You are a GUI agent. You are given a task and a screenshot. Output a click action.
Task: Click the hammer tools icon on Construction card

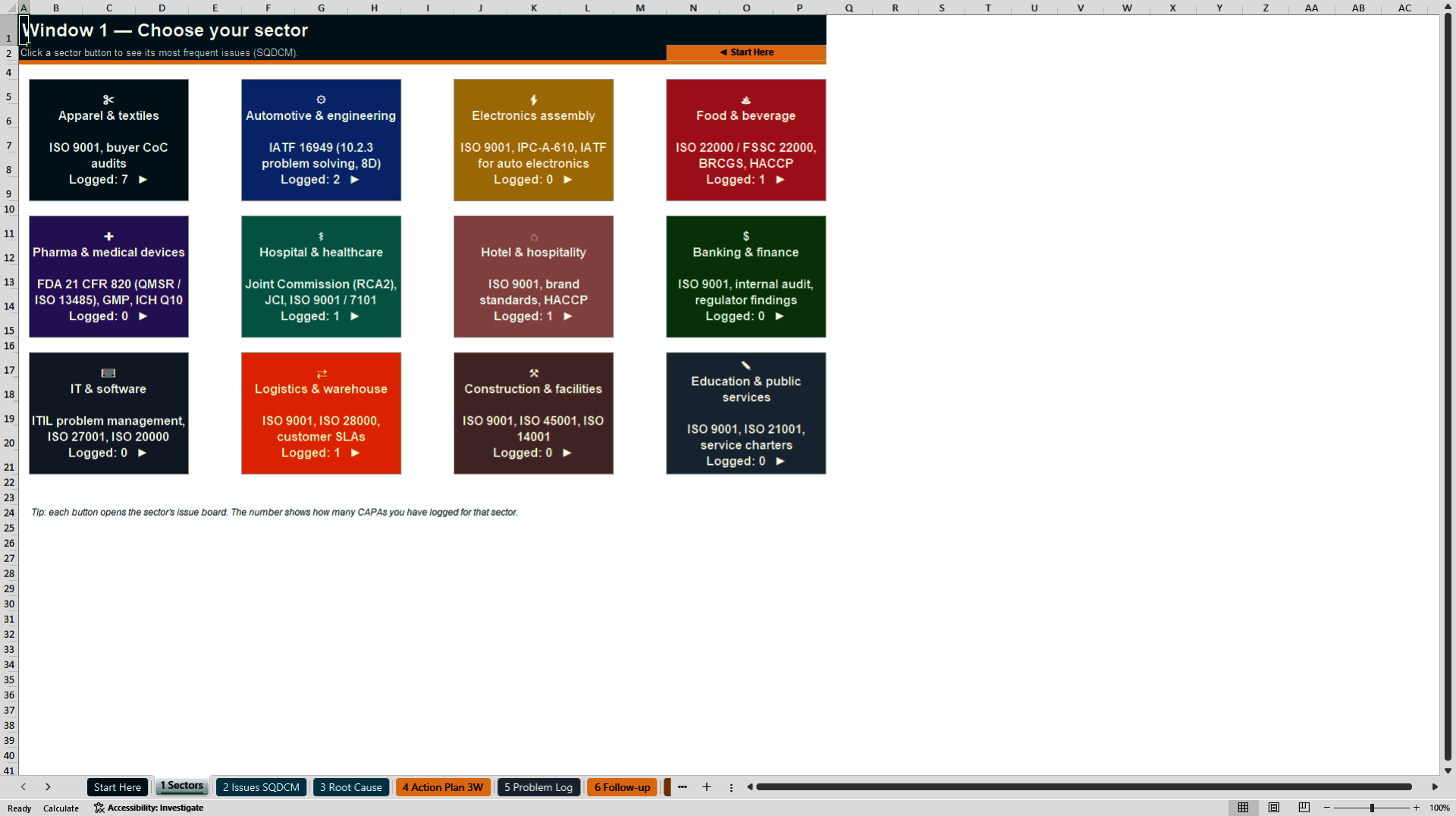click(533, 372)
